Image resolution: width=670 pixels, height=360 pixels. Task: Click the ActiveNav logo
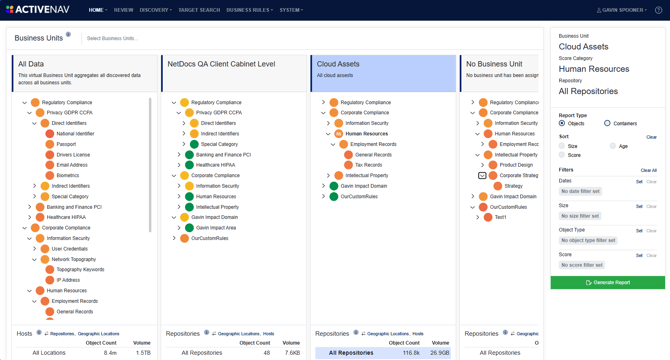[x=38, y=9]
